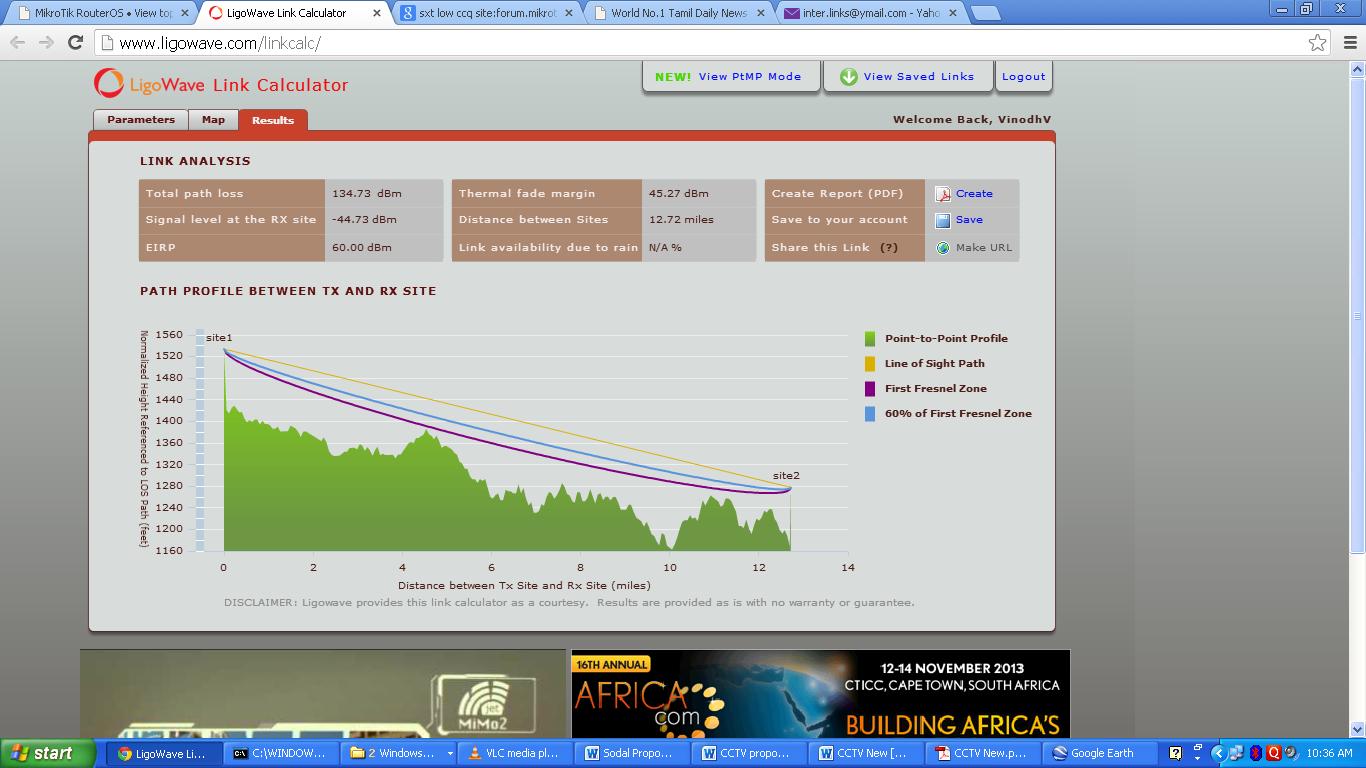Click the Thermal fade margin value 45.27 dBm
This screenshot has height=768, width=1366.
coord(679,194)
